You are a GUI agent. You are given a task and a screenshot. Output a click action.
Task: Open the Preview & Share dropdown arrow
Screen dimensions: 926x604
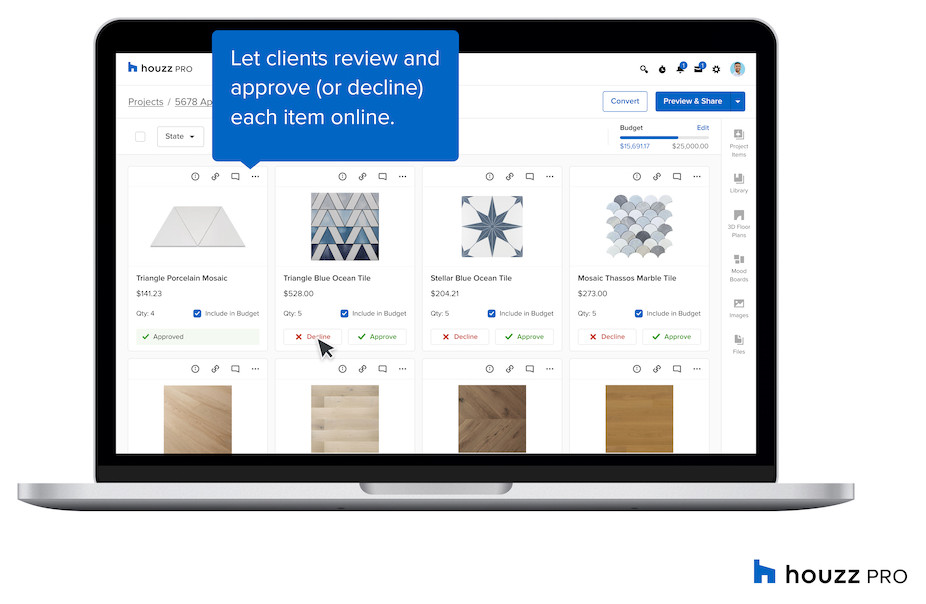point(738,102)
